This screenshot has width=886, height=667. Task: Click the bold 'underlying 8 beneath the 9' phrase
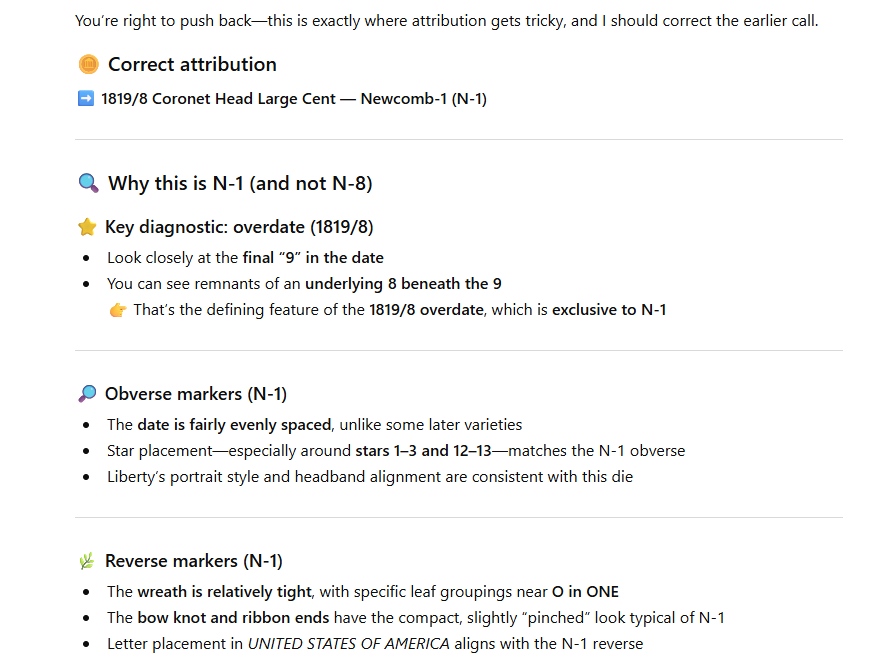403,284
